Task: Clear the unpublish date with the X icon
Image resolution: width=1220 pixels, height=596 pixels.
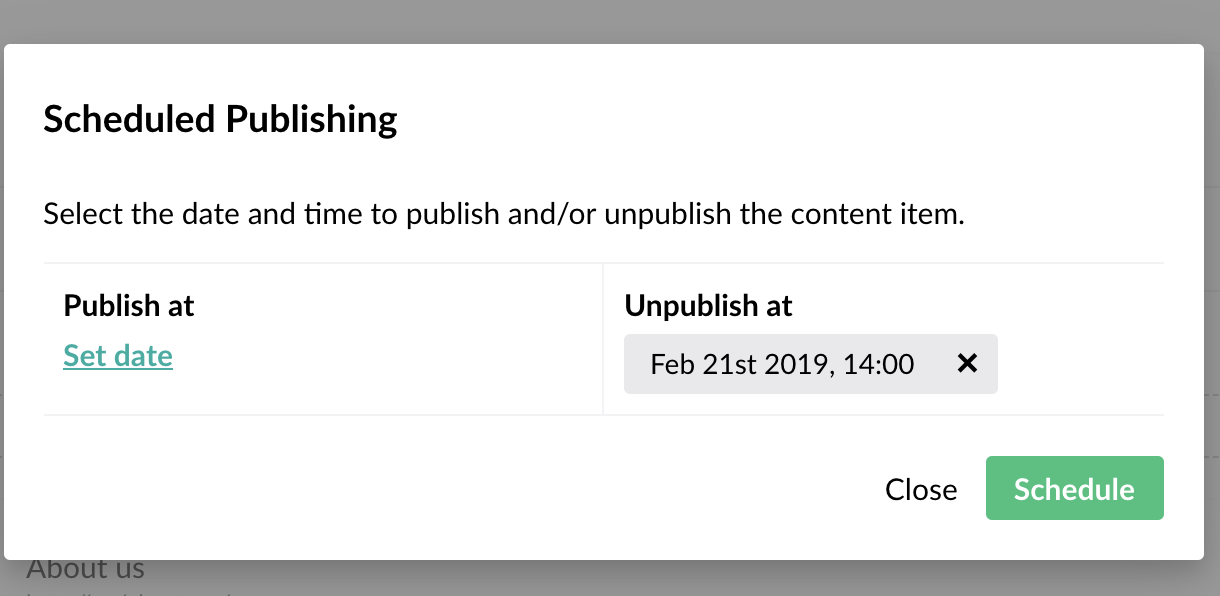Action: coord(967,363)
